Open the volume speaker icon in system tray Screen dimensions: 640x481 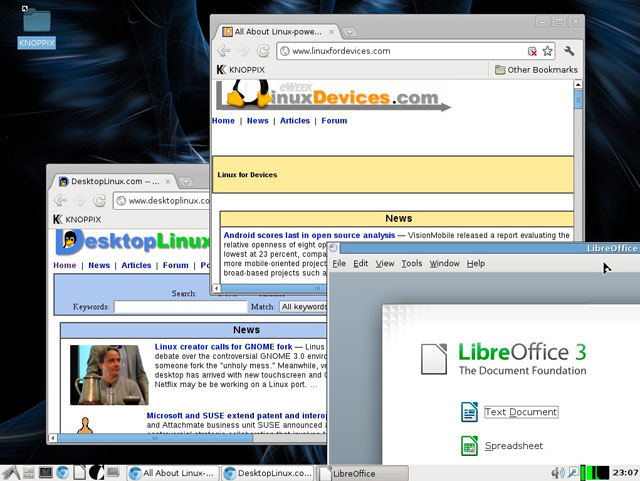pos(558,473)
